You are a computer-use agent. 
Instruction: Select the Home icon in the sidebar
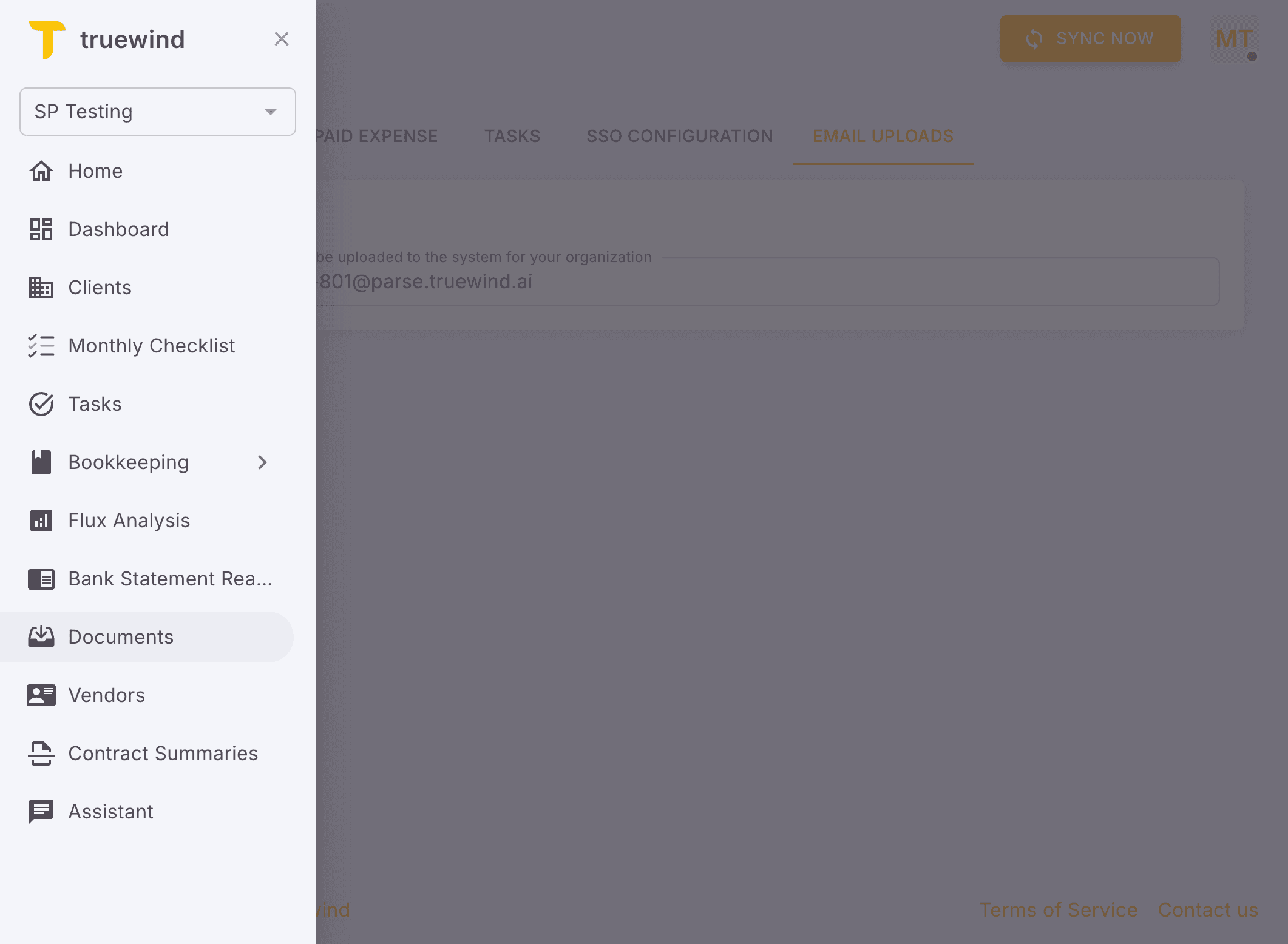click(x=41, y=171)
